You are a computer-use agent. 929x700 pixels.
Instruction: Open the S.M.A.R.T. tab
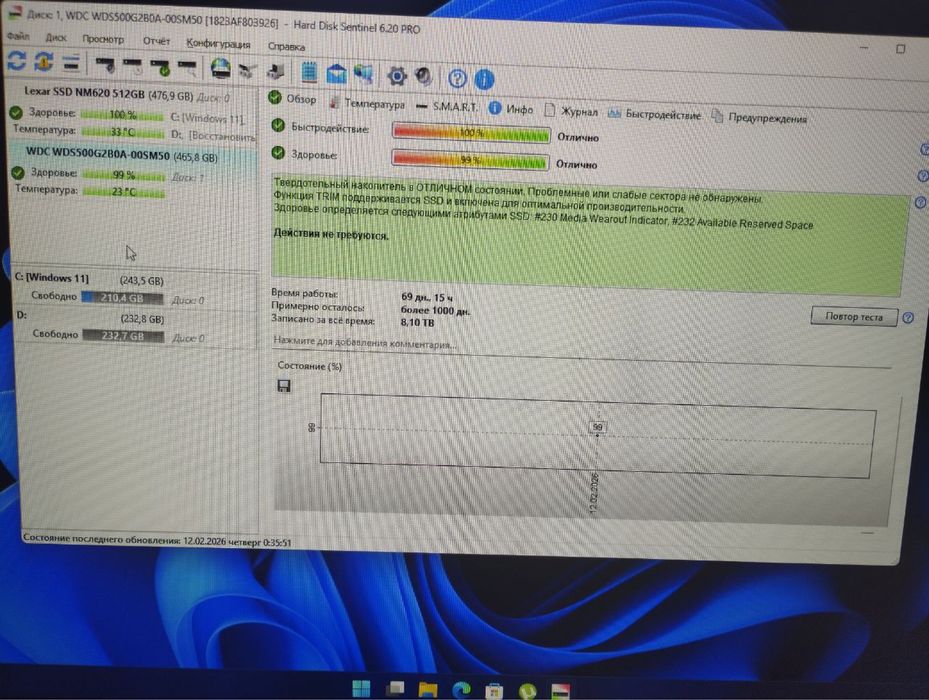pos(447,107)
